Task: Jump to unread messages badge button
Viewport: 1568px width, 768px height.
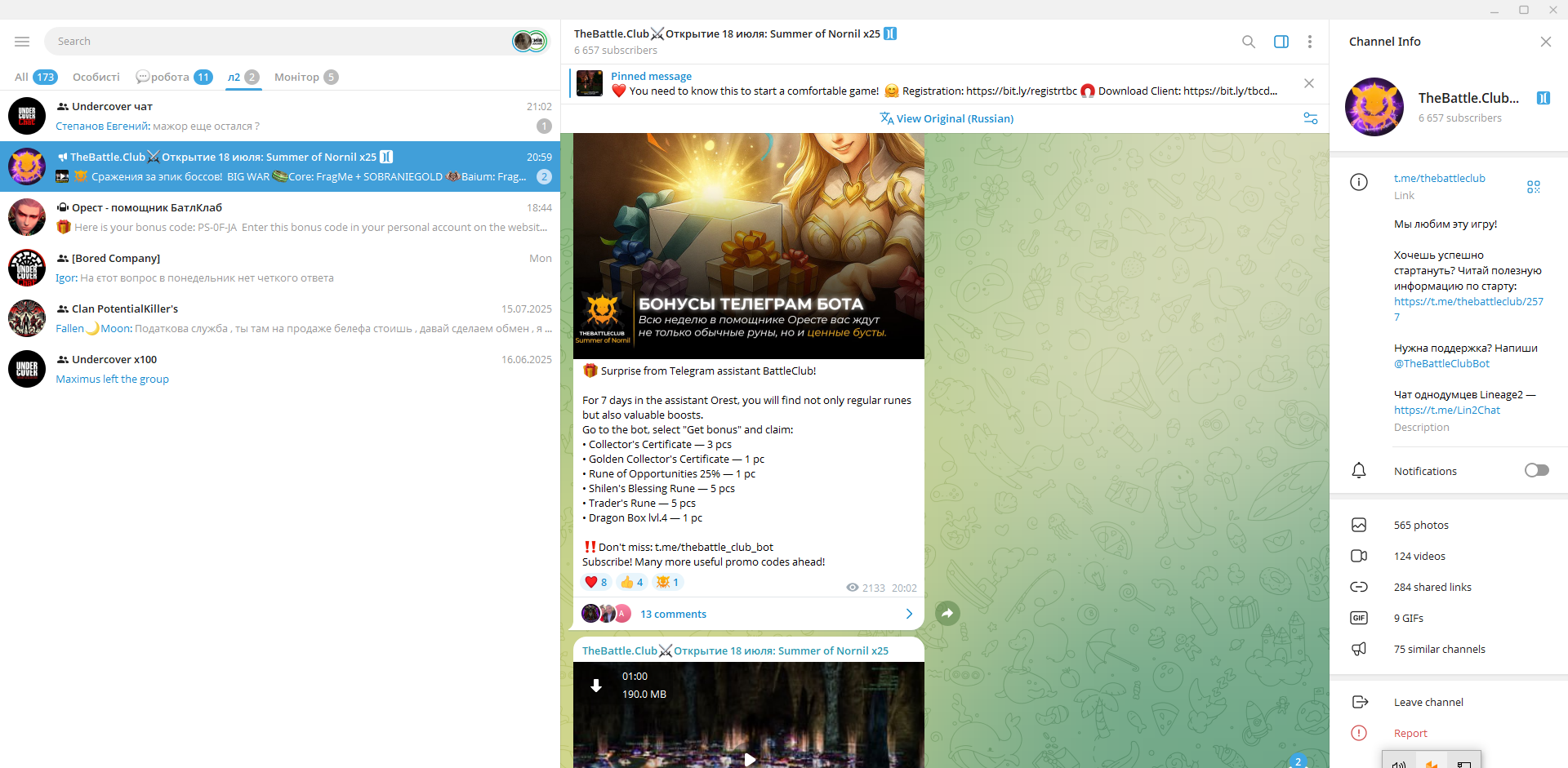Action: tap(1298, 761)
